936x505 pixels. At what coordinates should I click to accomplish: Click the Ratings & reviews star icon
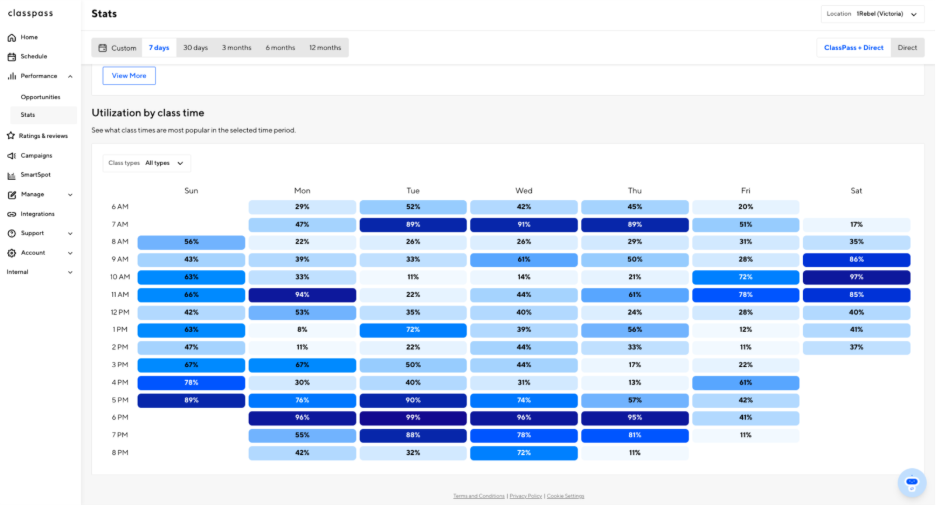point(11,136)
